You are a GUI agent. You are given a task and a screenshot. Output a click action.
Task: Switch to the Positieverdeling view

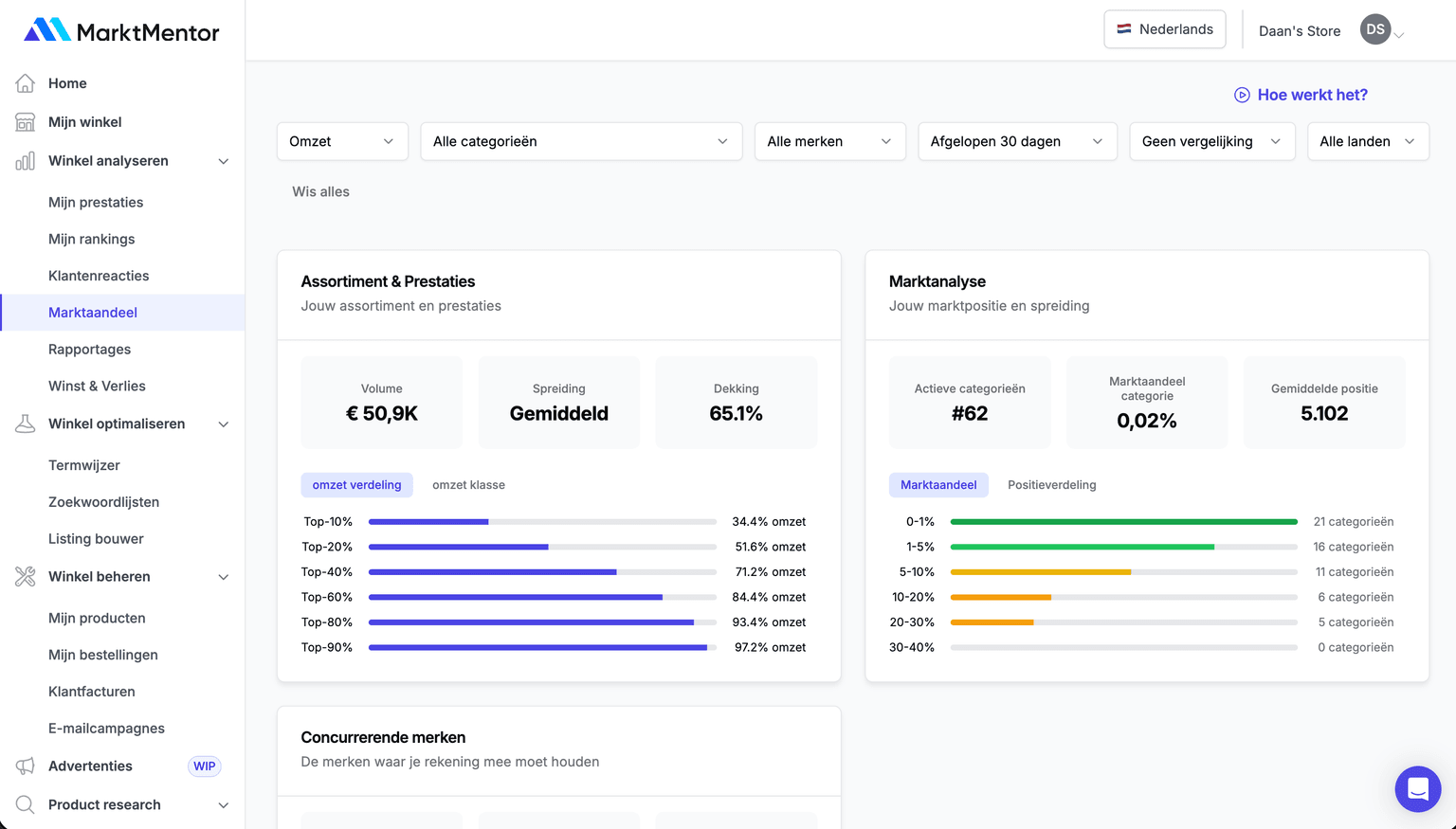click(x=1051, y=484)
